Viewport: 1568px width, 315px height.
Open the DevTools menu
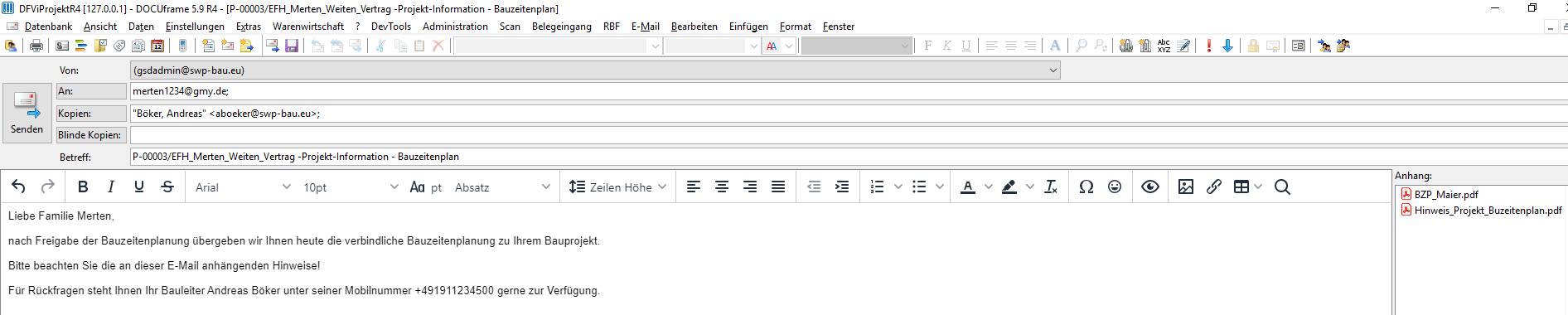(391, 27)
